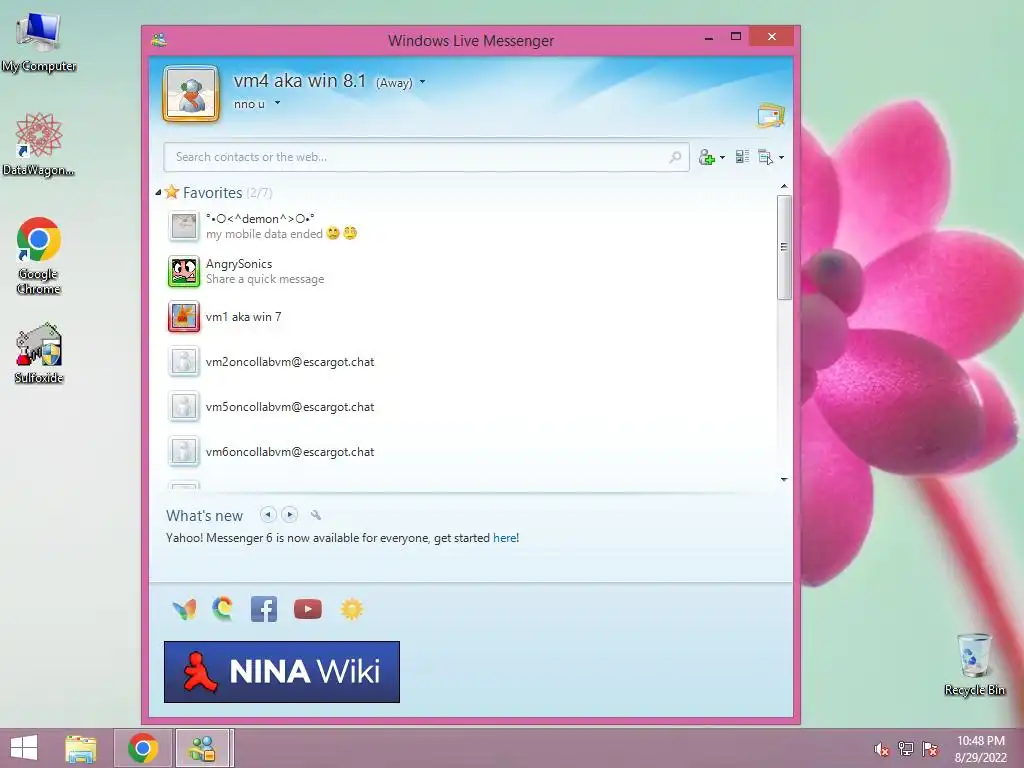Open Action Center flag tray icon

click(930, 748)
